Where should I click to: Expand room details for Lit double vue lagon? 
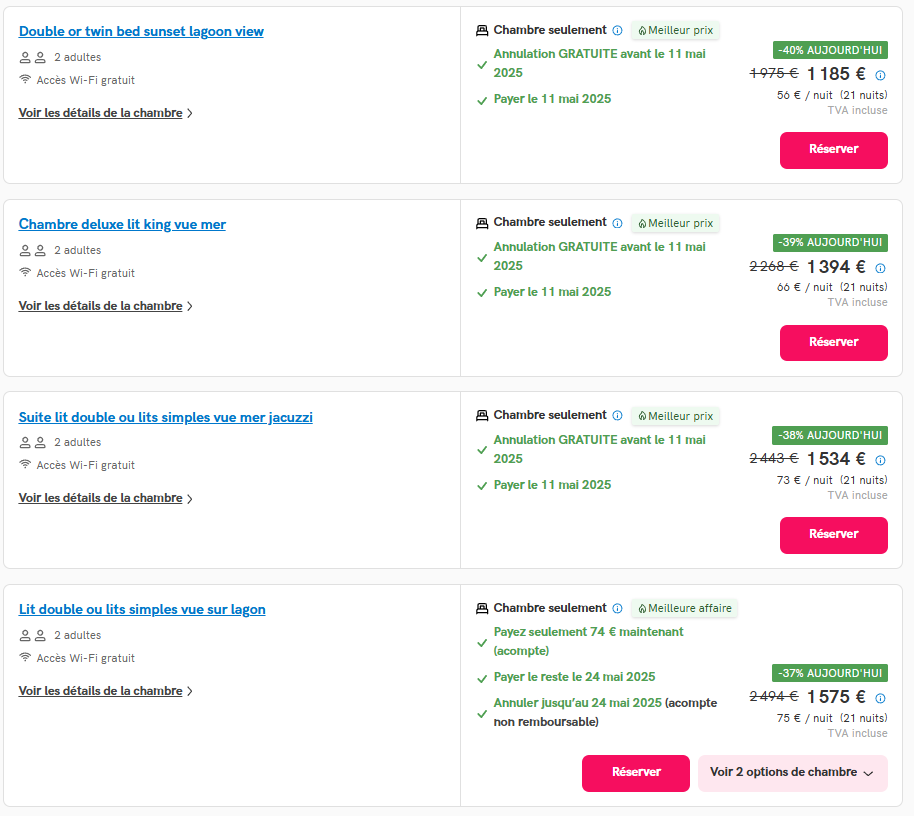point(105,691)
